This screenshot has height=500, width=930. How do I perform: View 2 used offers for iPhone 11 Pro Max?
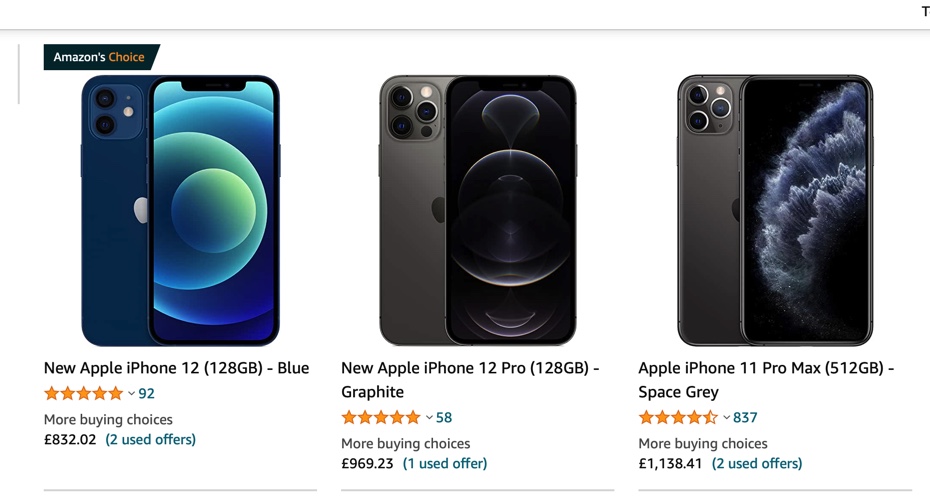757,464
